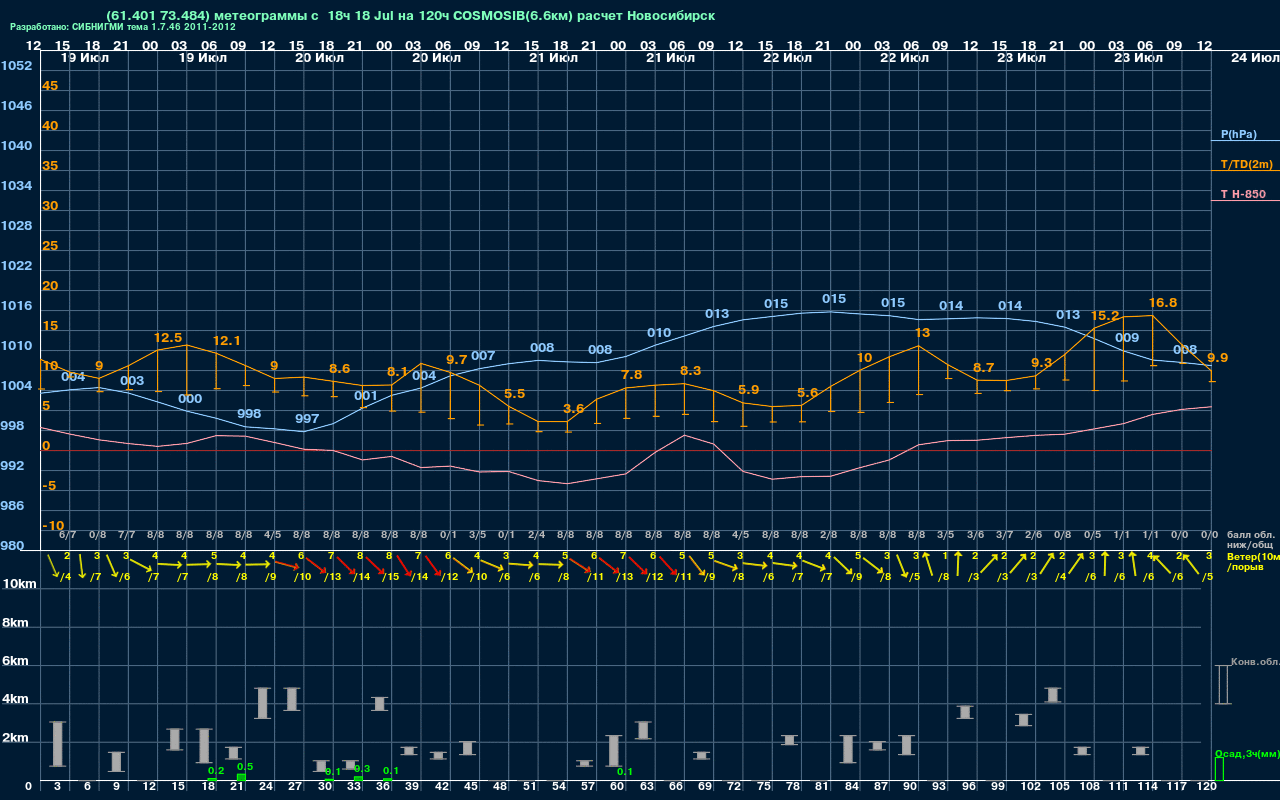The image size is (1280, 800).
Task: Click the 117 forecast hour label
Action: click(1178, 787)
